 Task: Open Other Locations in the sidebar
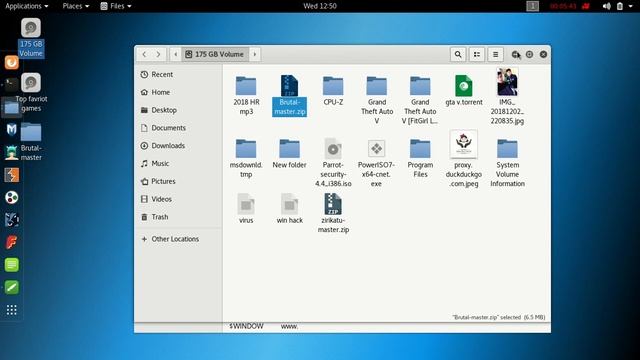178,239
